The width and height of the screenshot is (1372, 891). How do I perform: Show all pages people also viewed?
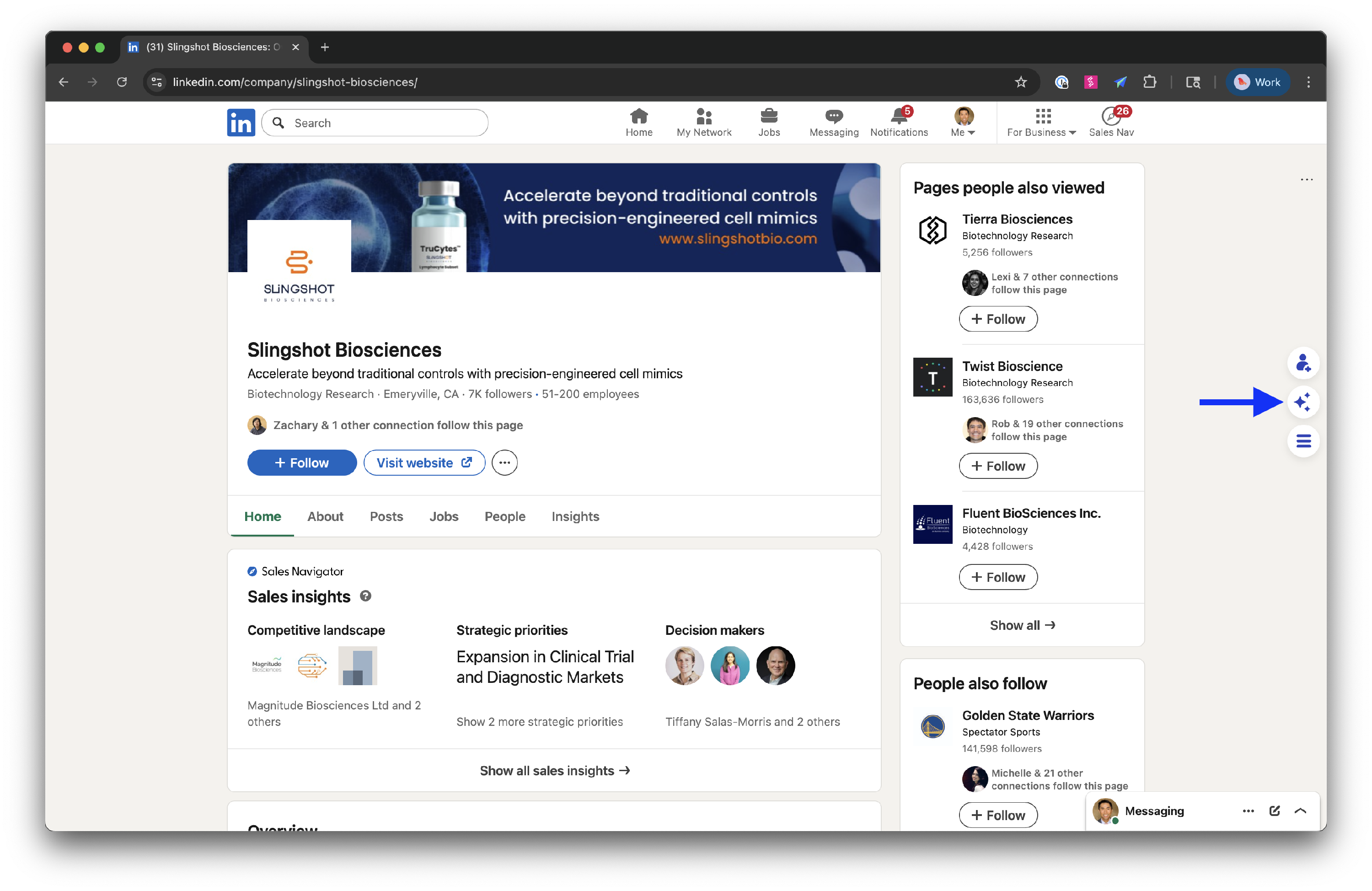tap(1022, 625)
